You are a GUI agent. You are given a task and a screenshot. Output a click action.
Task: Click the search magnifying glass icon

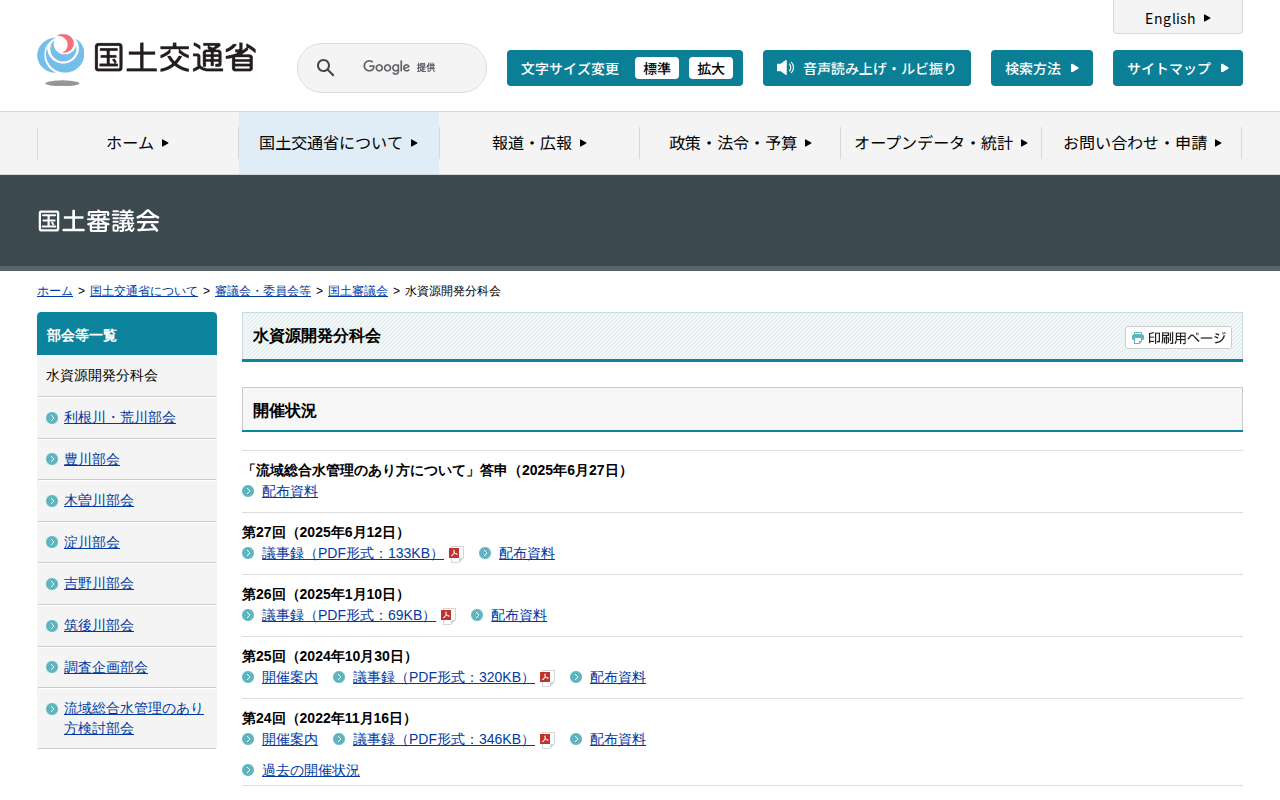[x=325, y=68]
